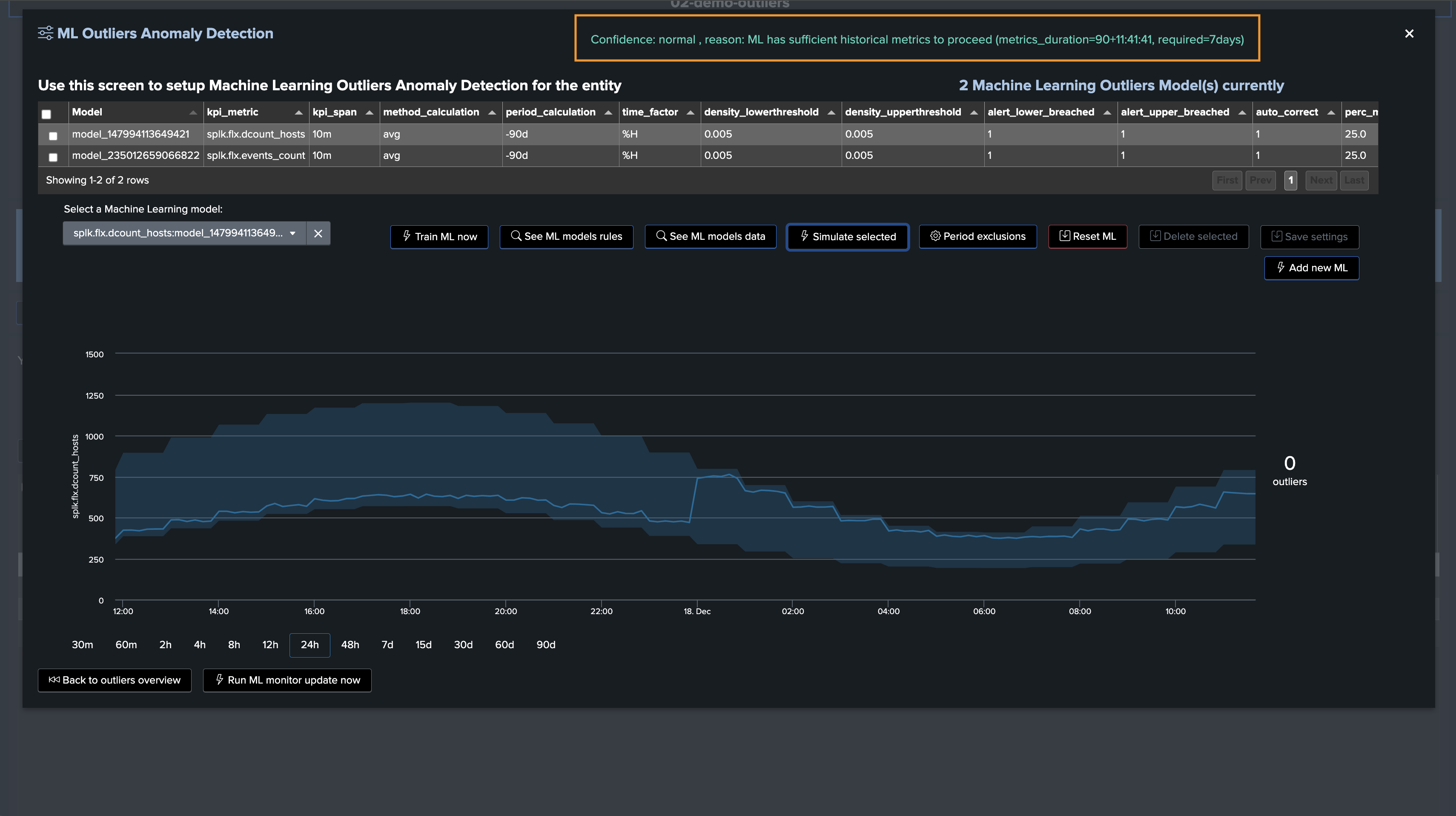Click Run ML monitor update now button
This screenshot has width=1456, height=816.
click(287, 680)
